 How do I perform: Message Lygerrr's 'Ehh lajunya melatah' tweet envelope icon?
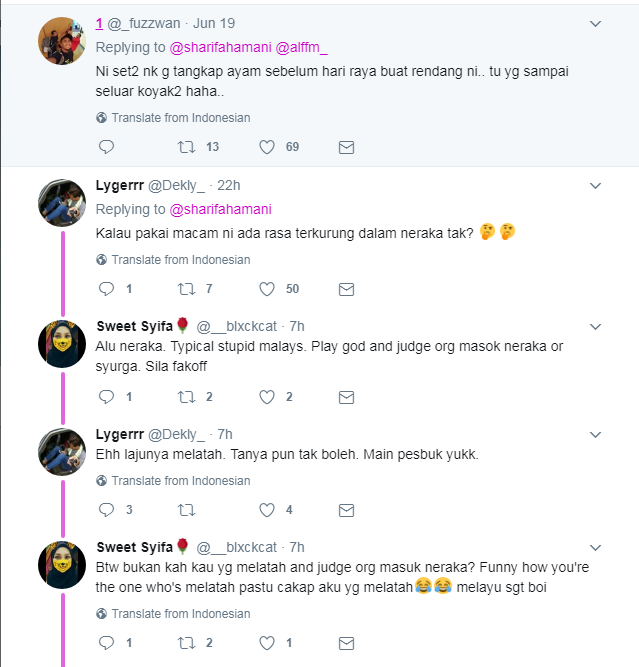346,510
